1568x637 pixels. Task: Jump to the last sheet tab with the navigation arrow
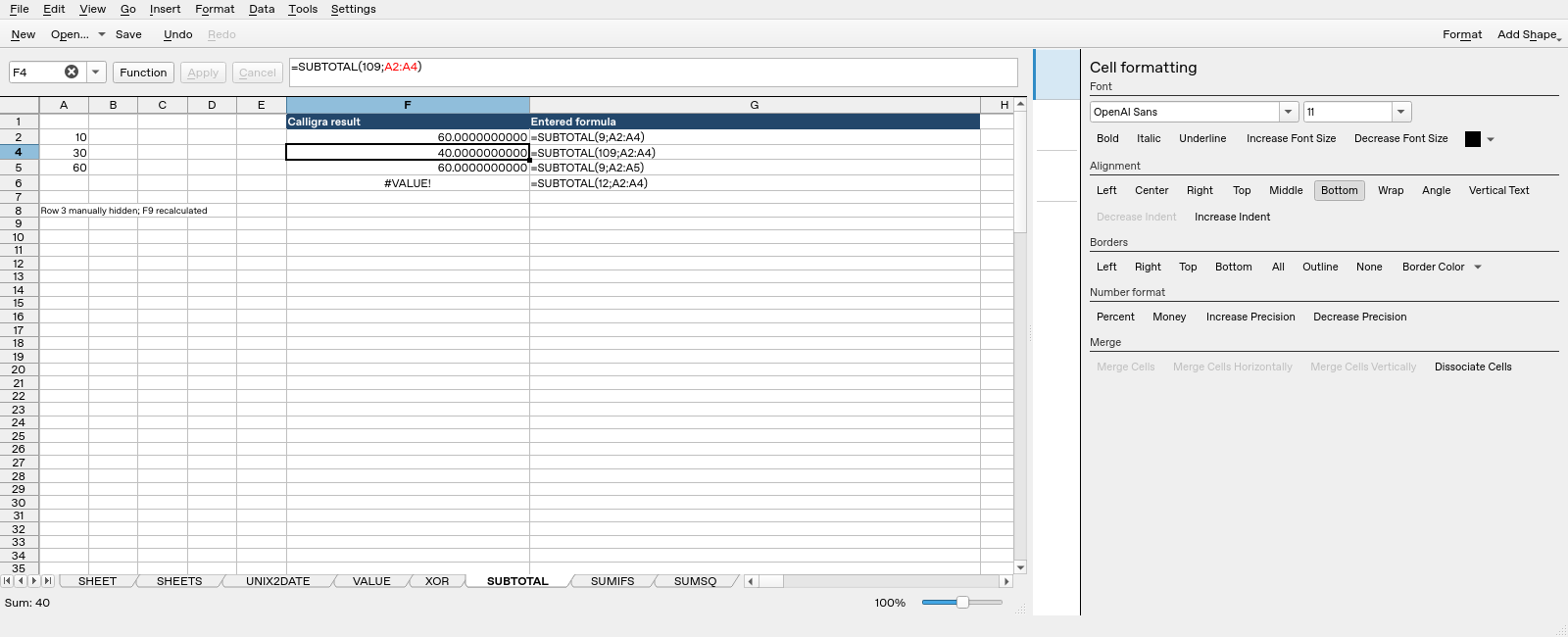tap(47, 581)
